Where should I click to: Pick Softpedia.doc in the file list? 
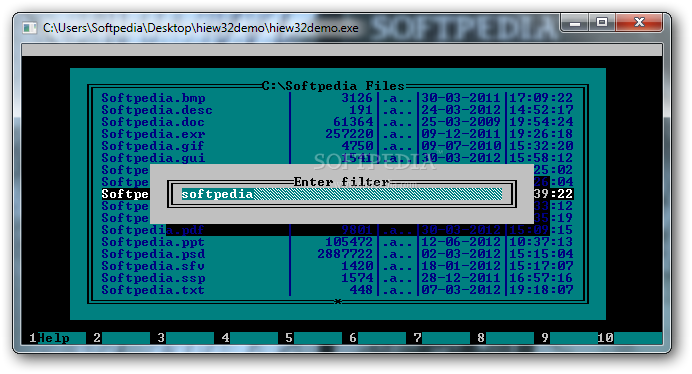pos(153,122)
